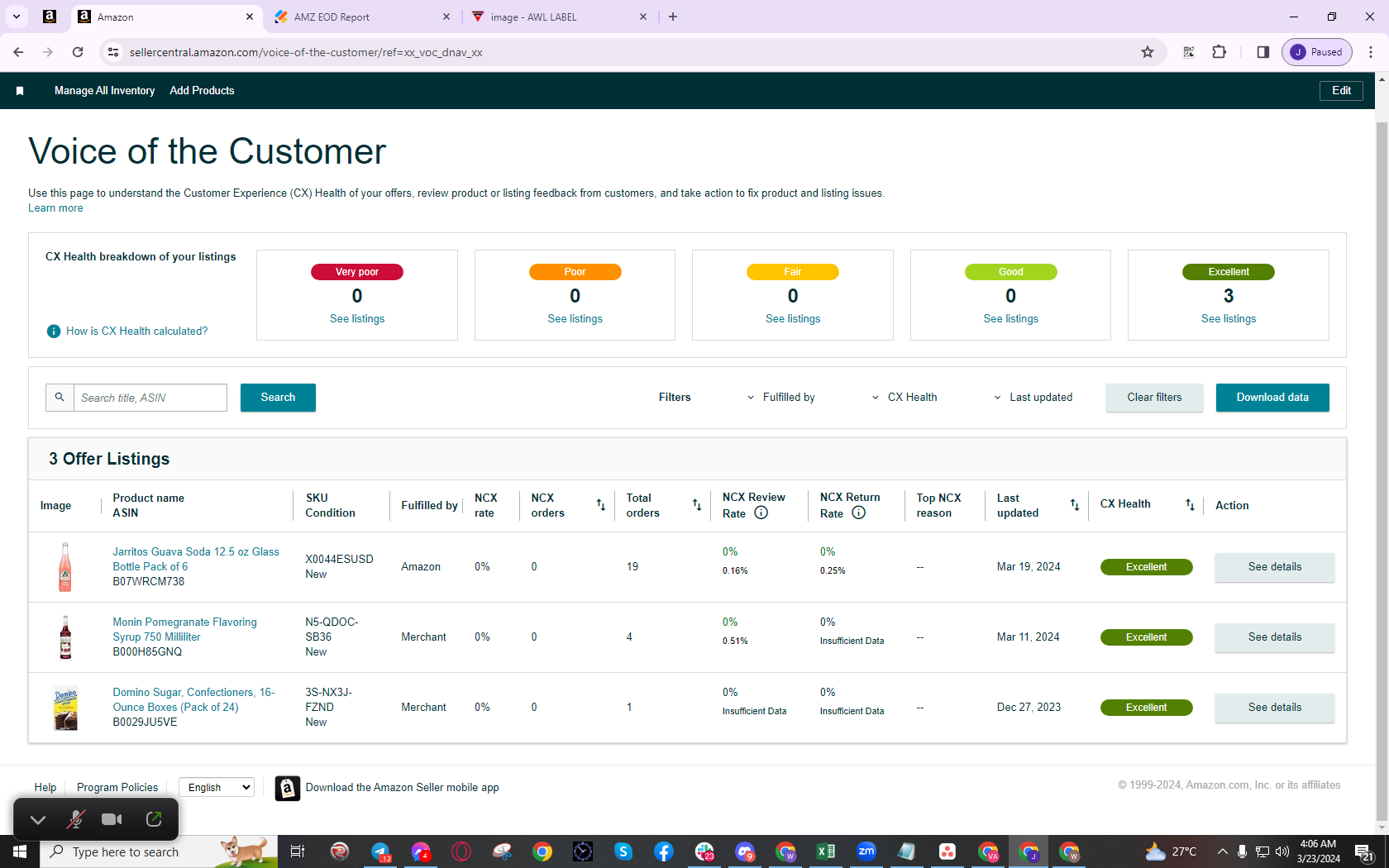Sort by Total orders column arrows

697,505
